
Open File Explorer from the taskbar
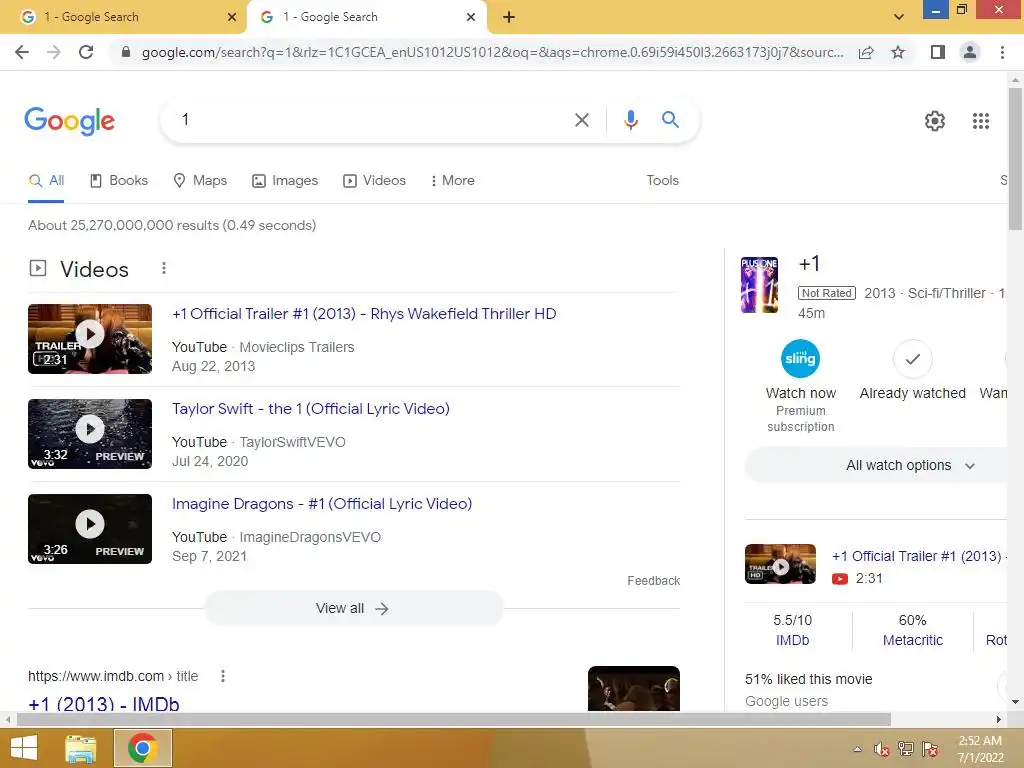(81, 748)
